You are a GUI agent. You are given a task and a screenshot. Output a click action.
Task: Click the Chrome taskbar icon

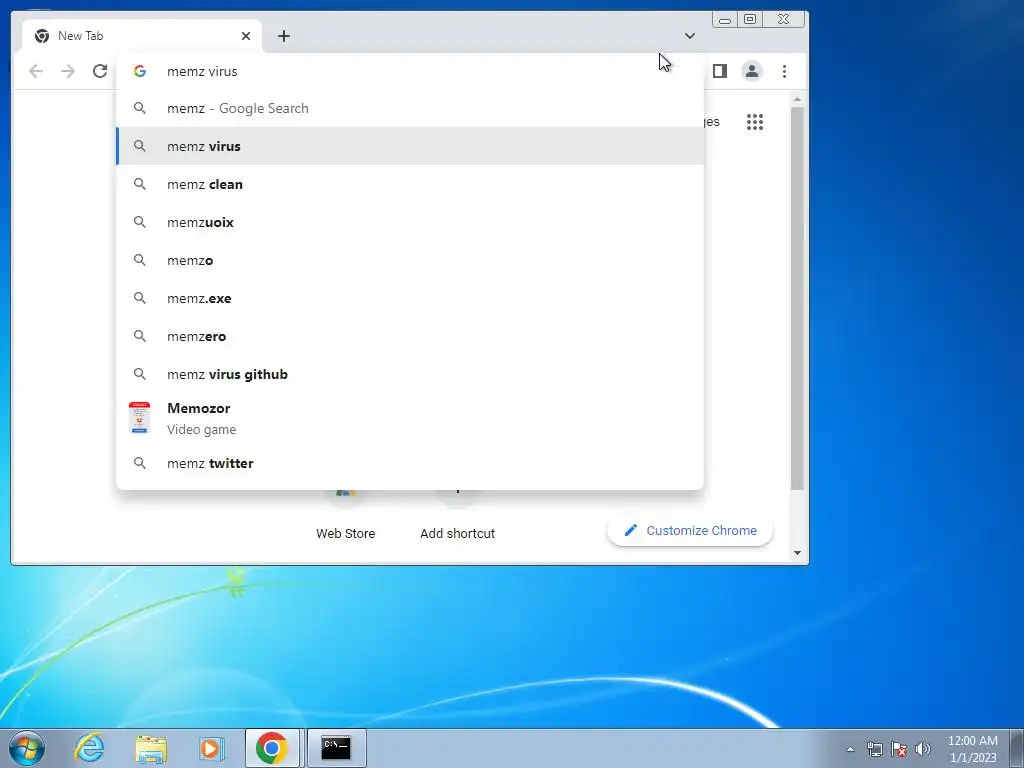(272, 748)
